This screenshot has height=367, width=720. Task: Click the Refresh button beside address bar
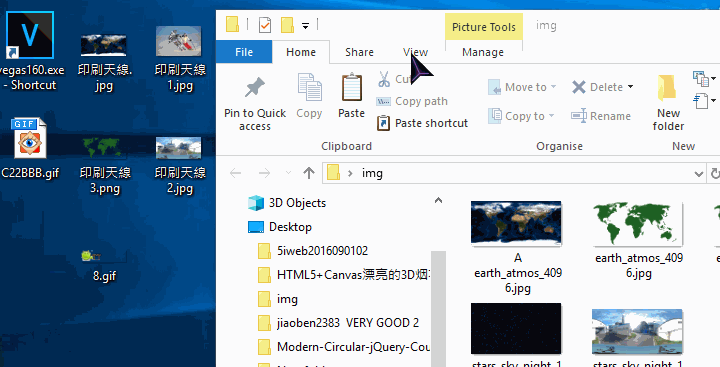click(x=714, y=174)
